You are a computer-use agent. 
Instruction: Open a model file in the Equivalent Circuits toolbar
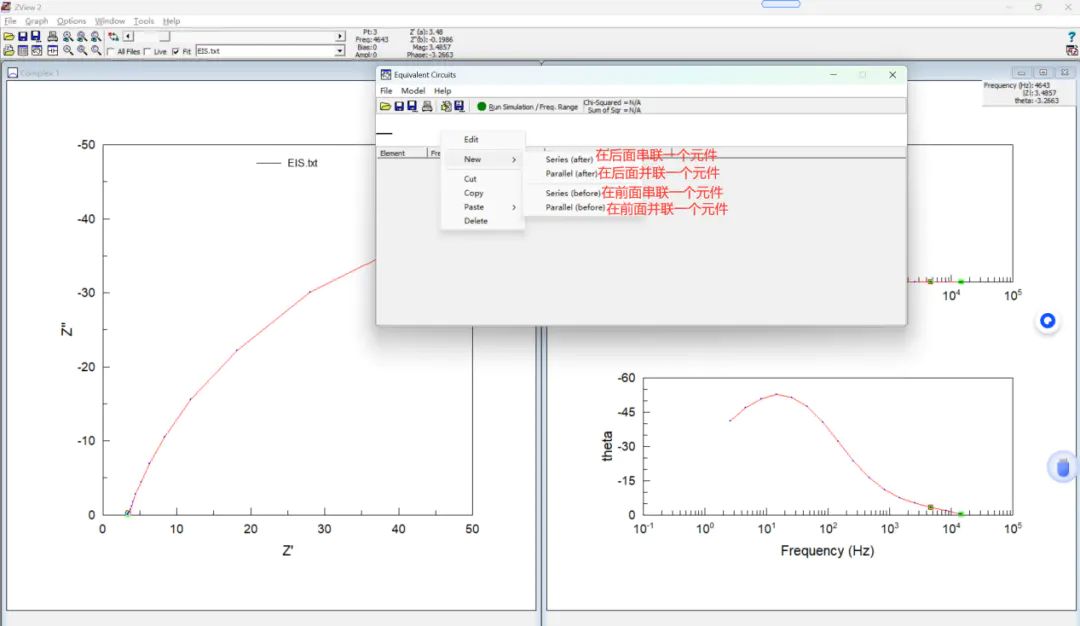[x=386, y=107]
